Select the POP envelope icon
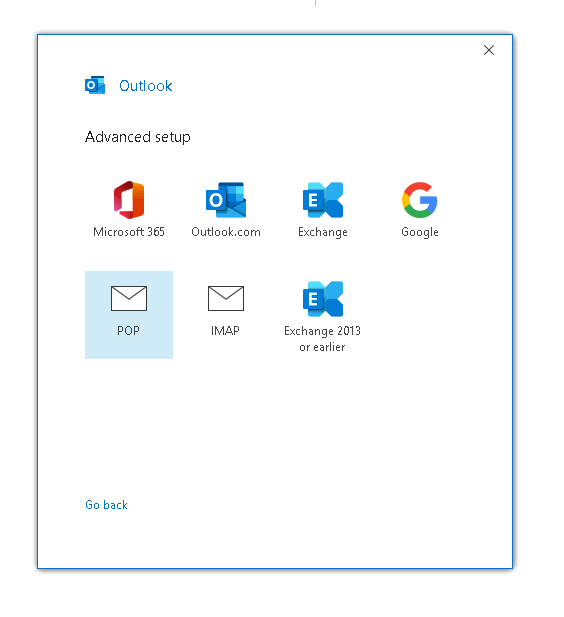 tap(129, 299)
